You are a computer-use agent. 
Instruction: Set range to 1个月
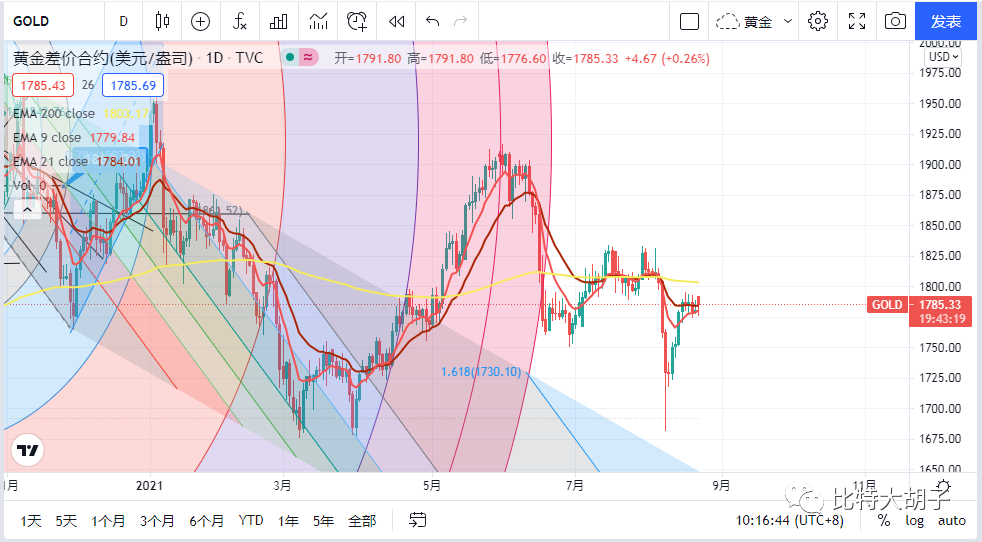(108, 521)
